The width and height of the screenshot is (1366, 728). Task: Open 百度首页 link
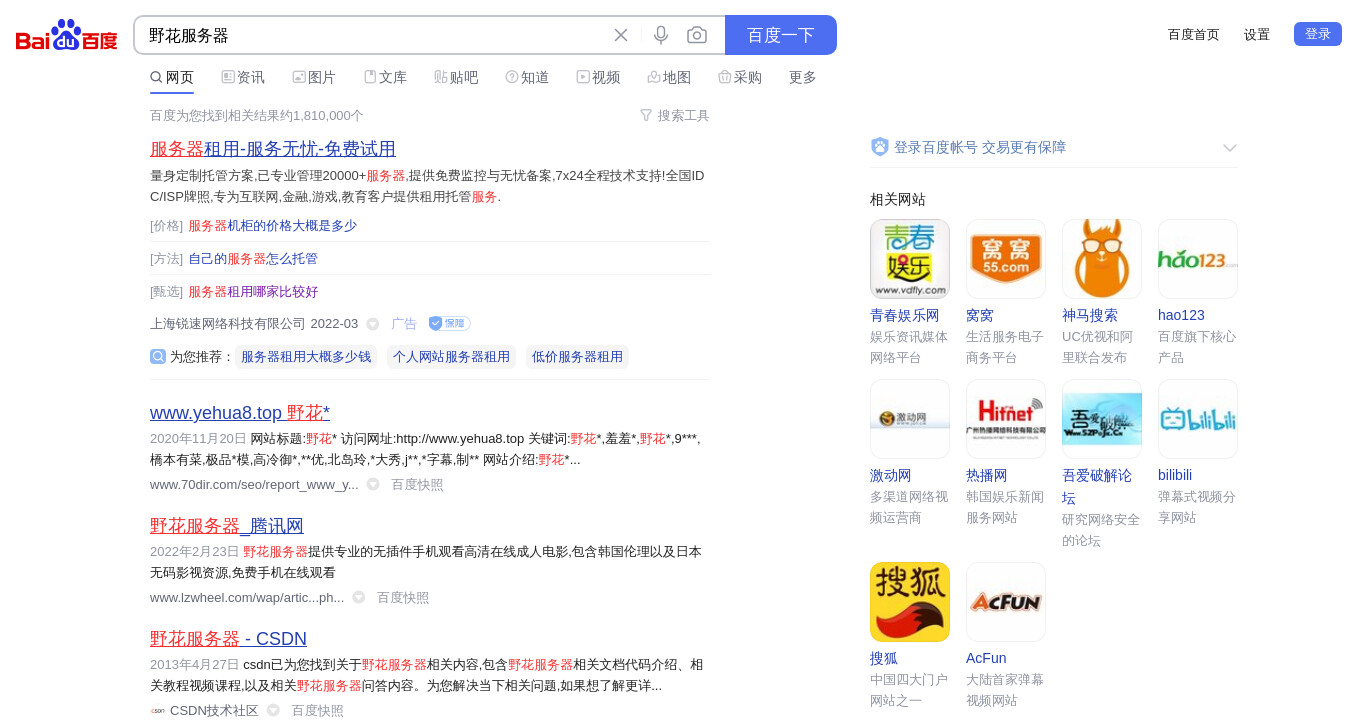click(x=1194, y=34)
